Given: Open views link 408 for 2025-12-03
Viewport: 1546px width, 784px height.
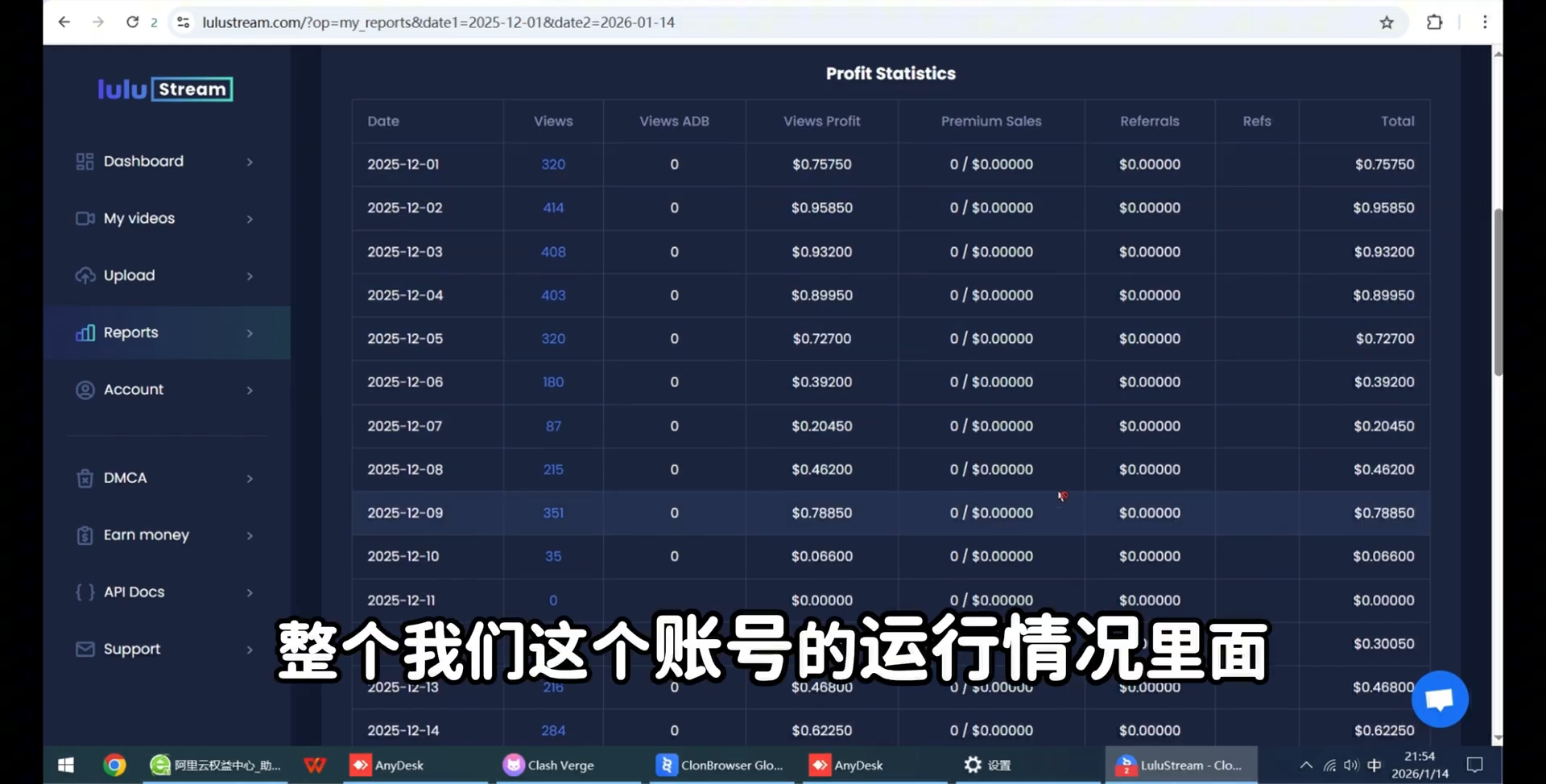Looking at the screenshot, I should click(x=553, y=252).
